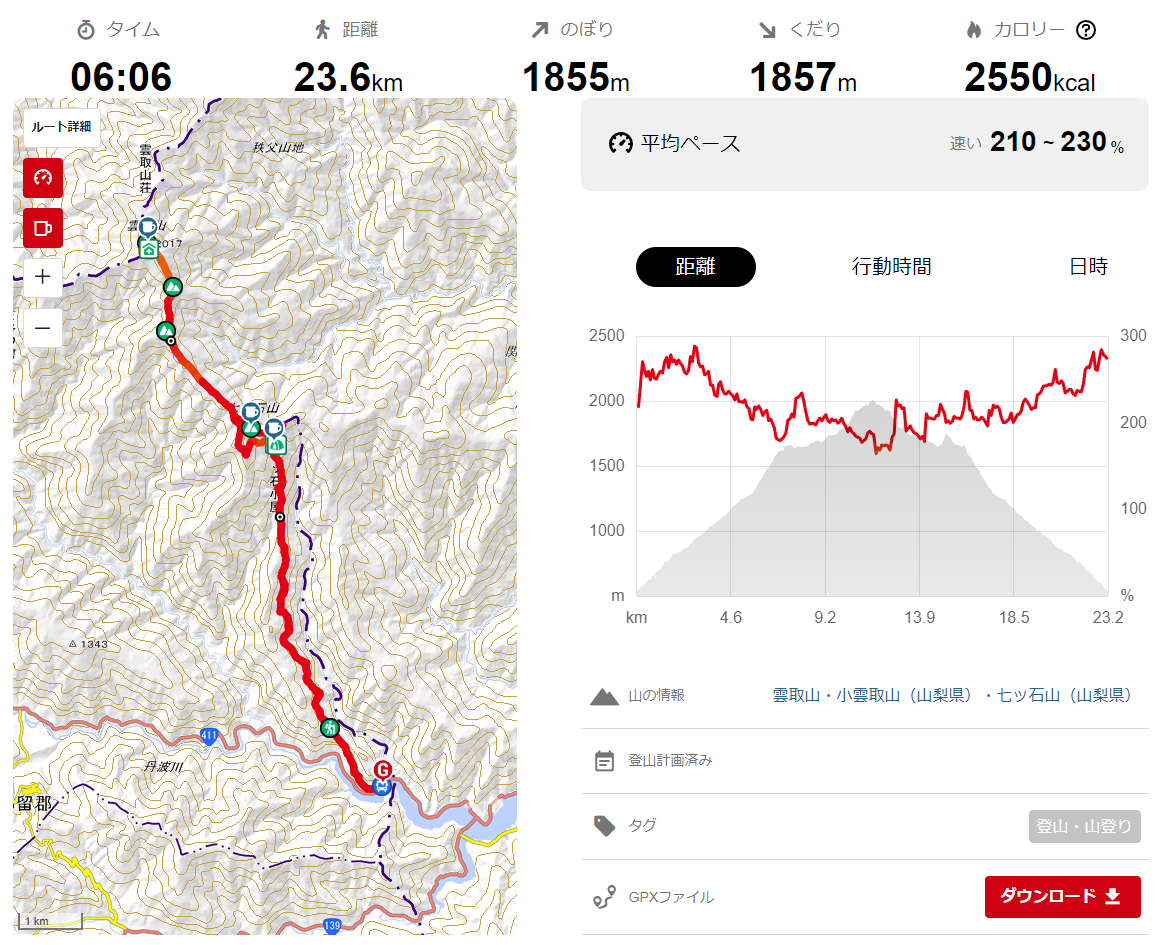Zoom out the map with minus button

[43, 328]
